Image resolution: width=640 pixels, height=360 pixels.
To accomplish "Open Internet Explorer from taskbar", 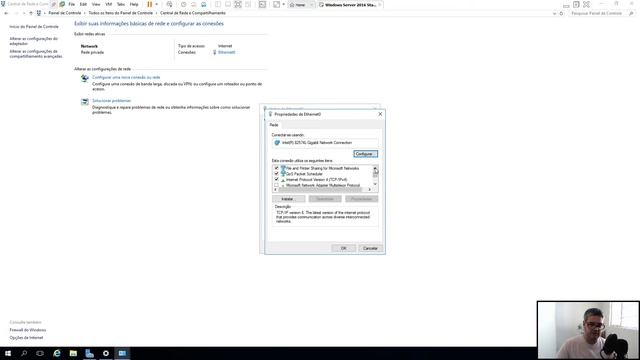I will coord(57,353).
